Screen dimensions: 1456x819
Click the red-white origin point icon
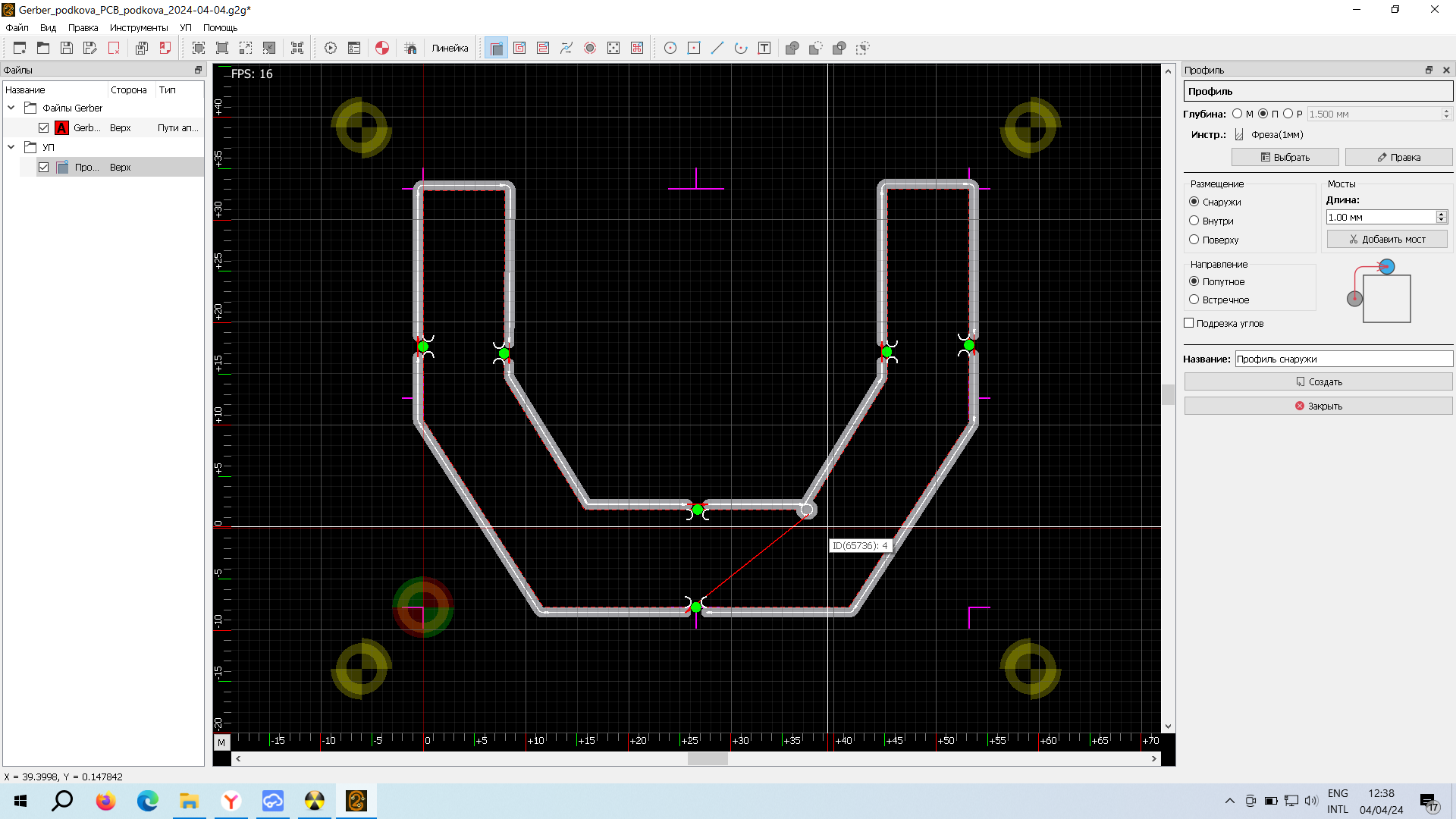[382, 48]
